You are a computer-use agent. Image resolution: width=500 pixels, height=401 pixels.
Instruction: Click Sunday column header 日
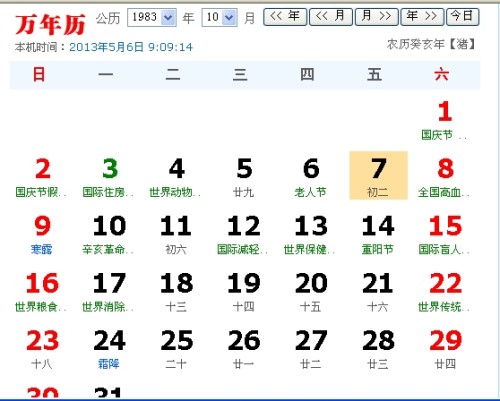click(39, 74)
